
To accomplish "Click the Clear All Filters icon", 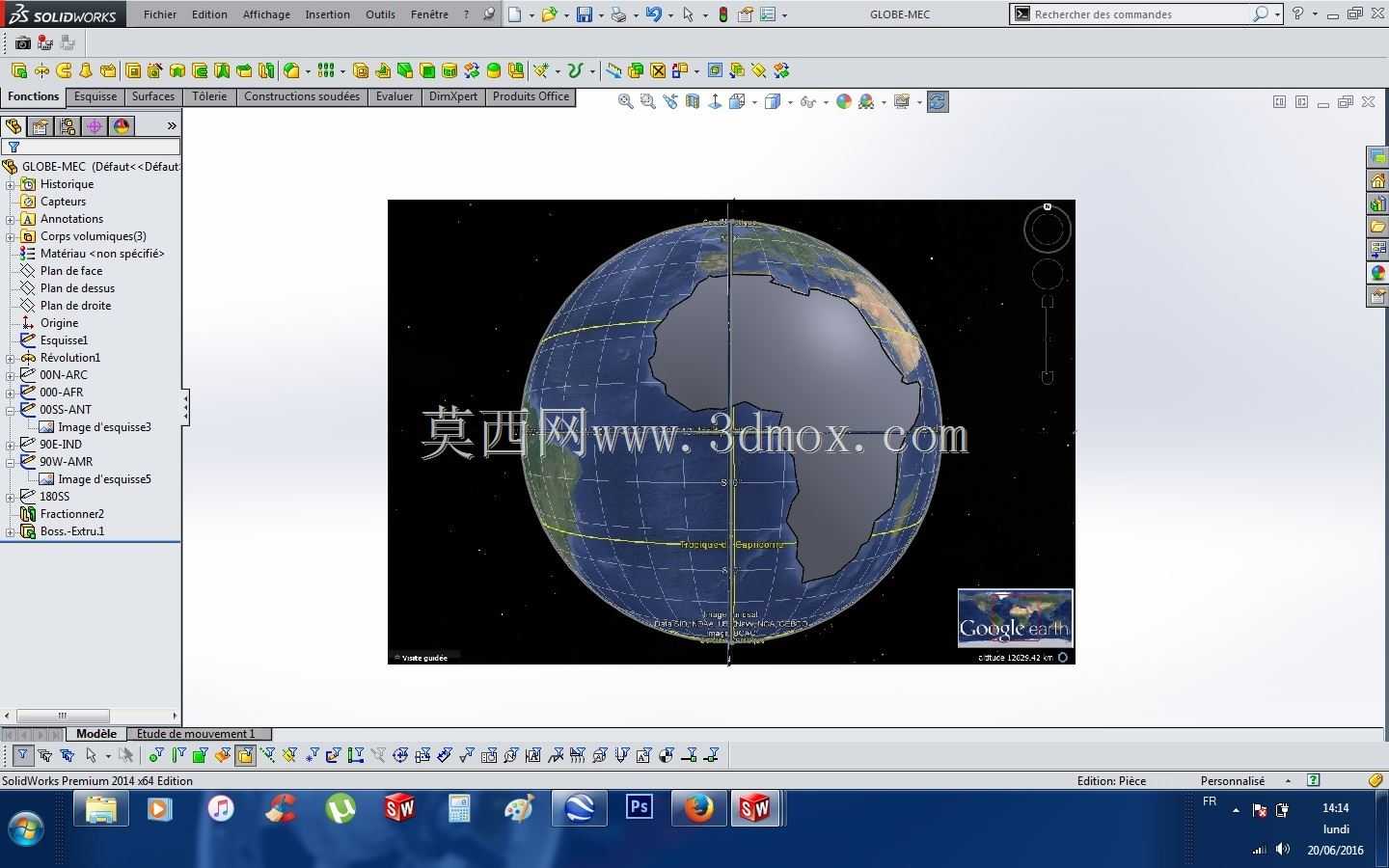I will 44,755.
